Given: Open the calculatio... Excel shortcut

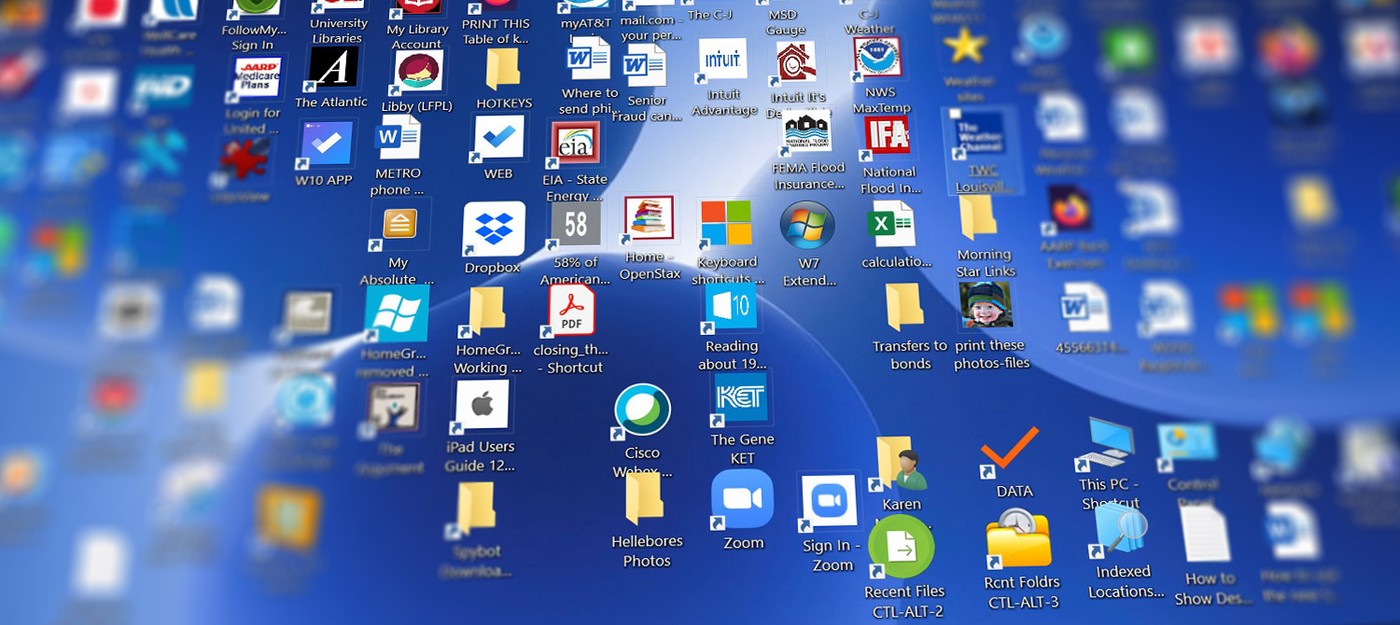Looking at the screenshot, I should click(890, 225).
